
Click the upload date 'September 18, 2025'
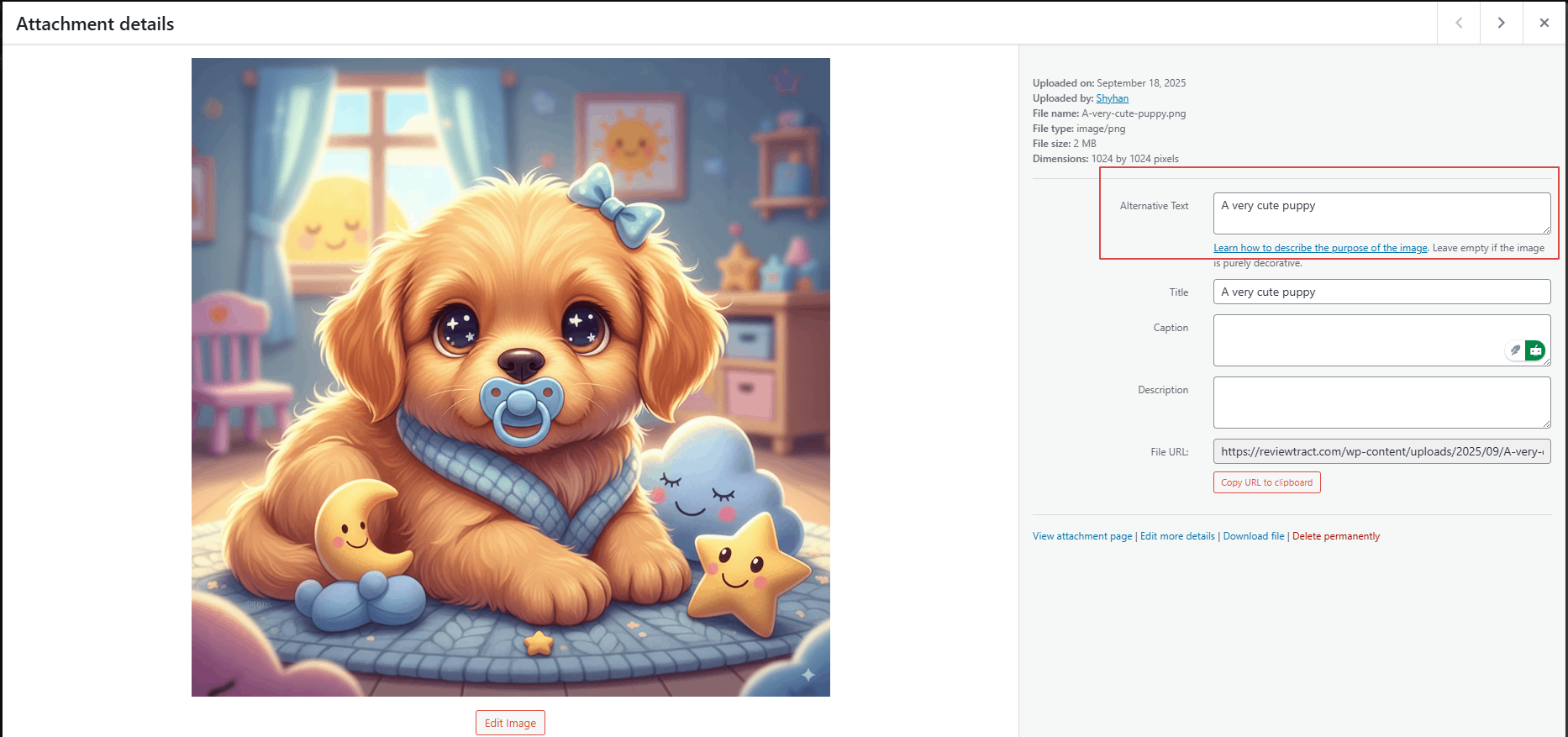[1141, 83]
